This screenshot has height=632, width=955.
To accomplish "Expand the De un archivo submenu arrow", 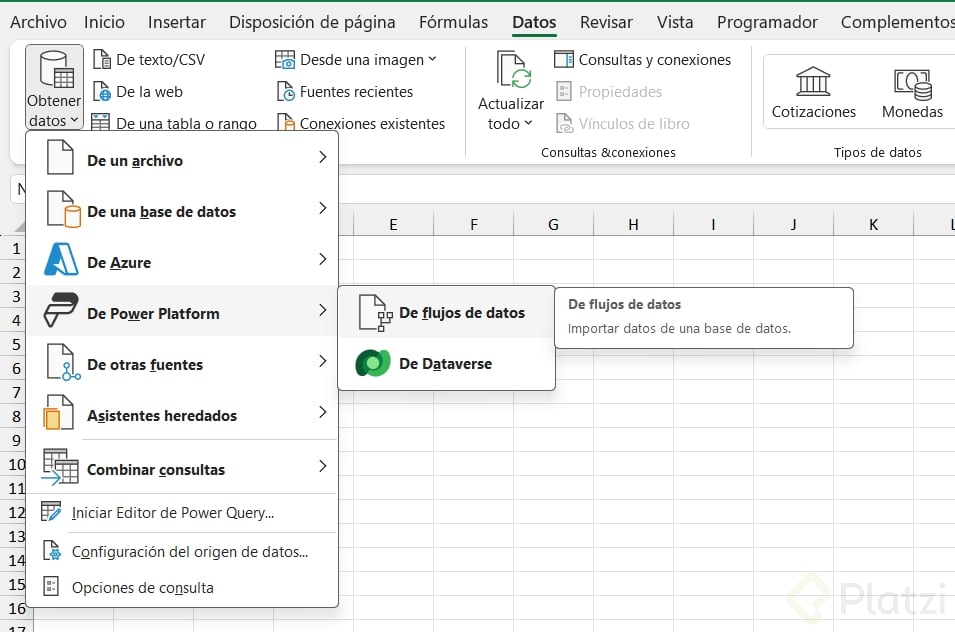I will 322,158.
